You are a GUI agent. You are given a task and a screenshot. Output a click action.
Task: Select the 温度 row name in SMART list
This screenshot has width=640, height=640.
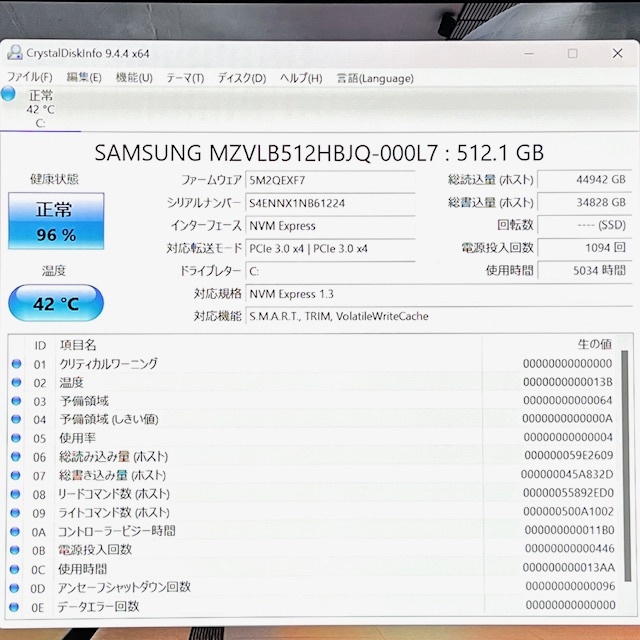click(71, 382)
